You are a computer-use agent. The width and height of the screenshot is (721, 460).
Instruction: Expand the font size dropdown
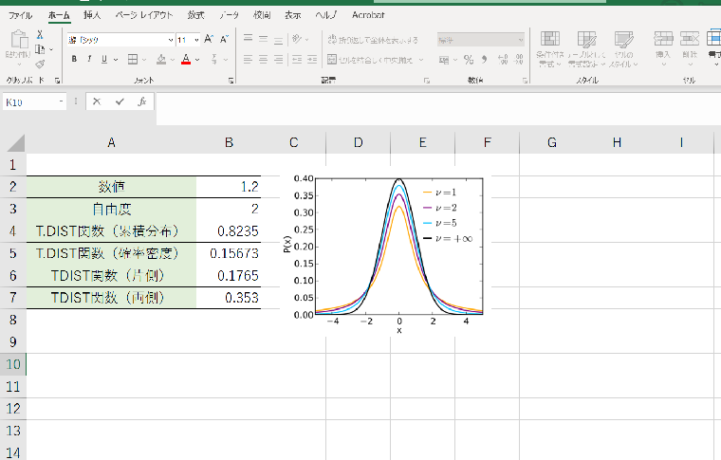[196, 40]
